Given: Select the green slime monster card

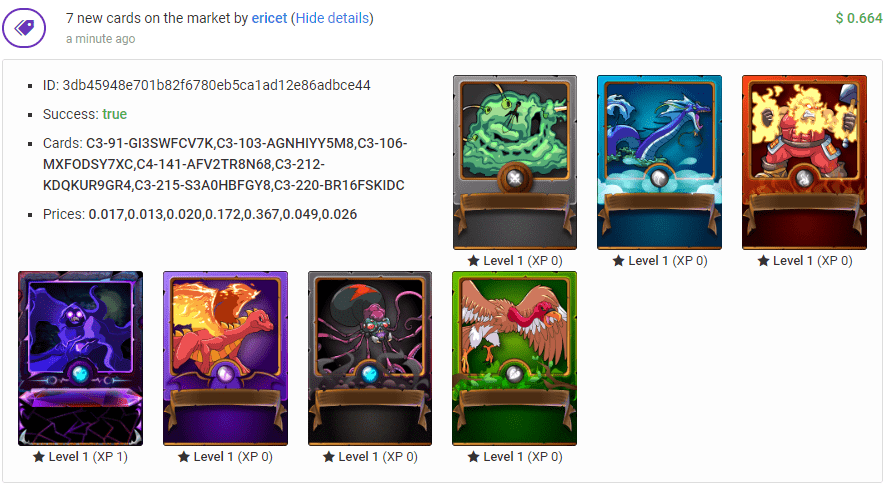Looking at the screenshot, I should pyautogui.click(x=515, y=162).
